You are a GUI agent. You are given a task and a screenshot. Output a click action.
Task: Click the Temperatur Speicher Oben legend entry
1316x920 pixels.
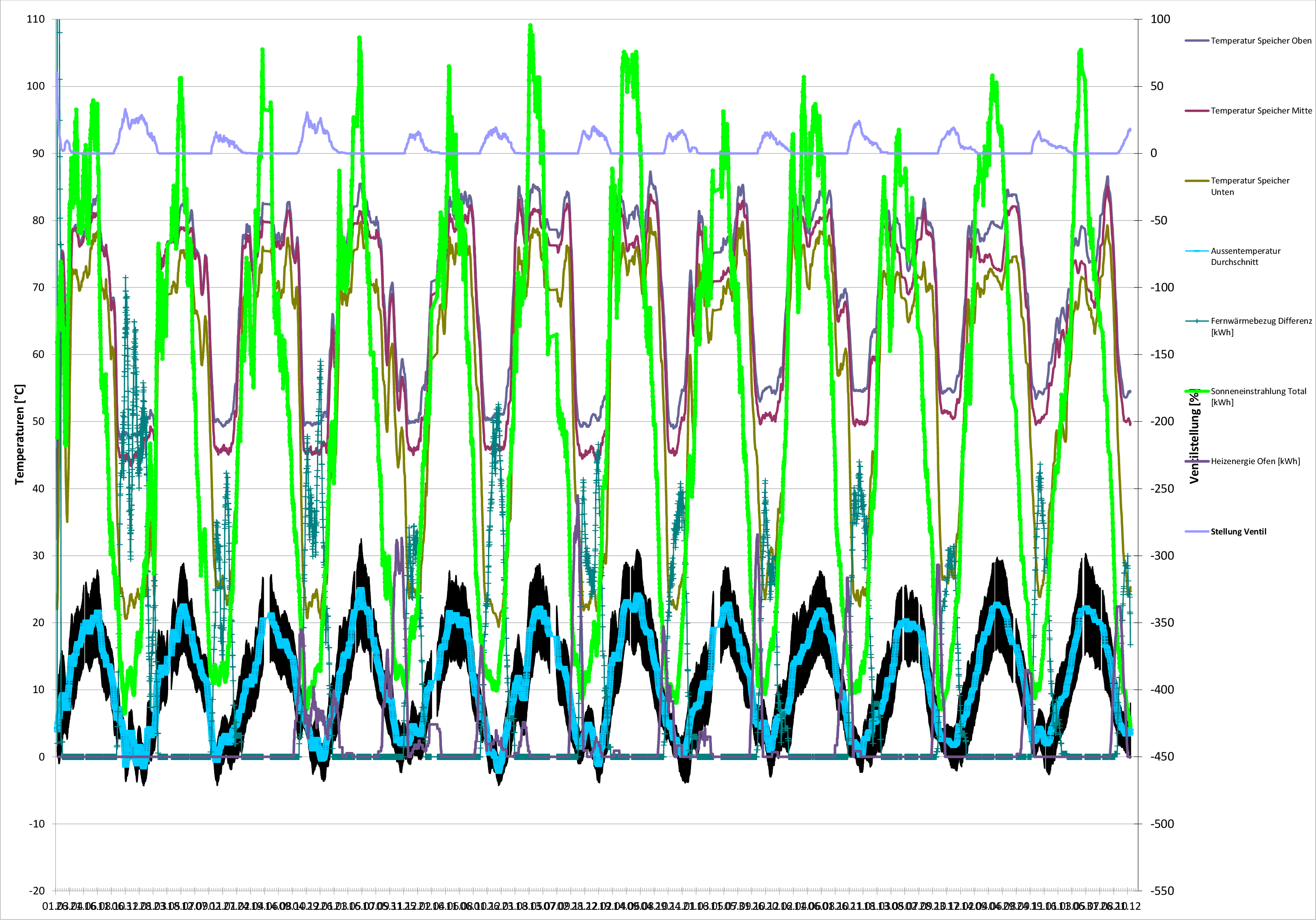pos(1261,41)
